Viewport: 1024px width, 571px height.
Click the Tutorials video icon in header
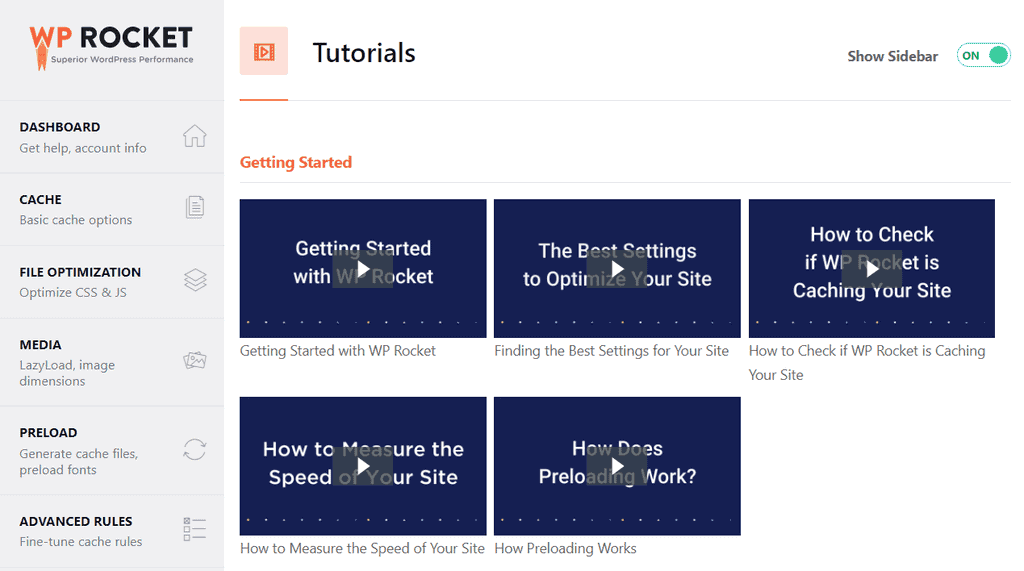pos(264,51)
